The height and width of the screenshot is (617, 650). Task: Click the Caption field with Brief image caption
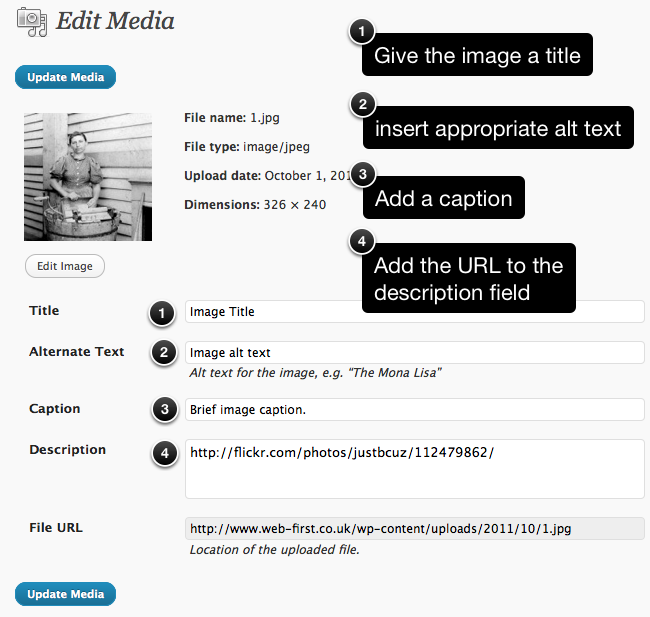click(415, 409)
